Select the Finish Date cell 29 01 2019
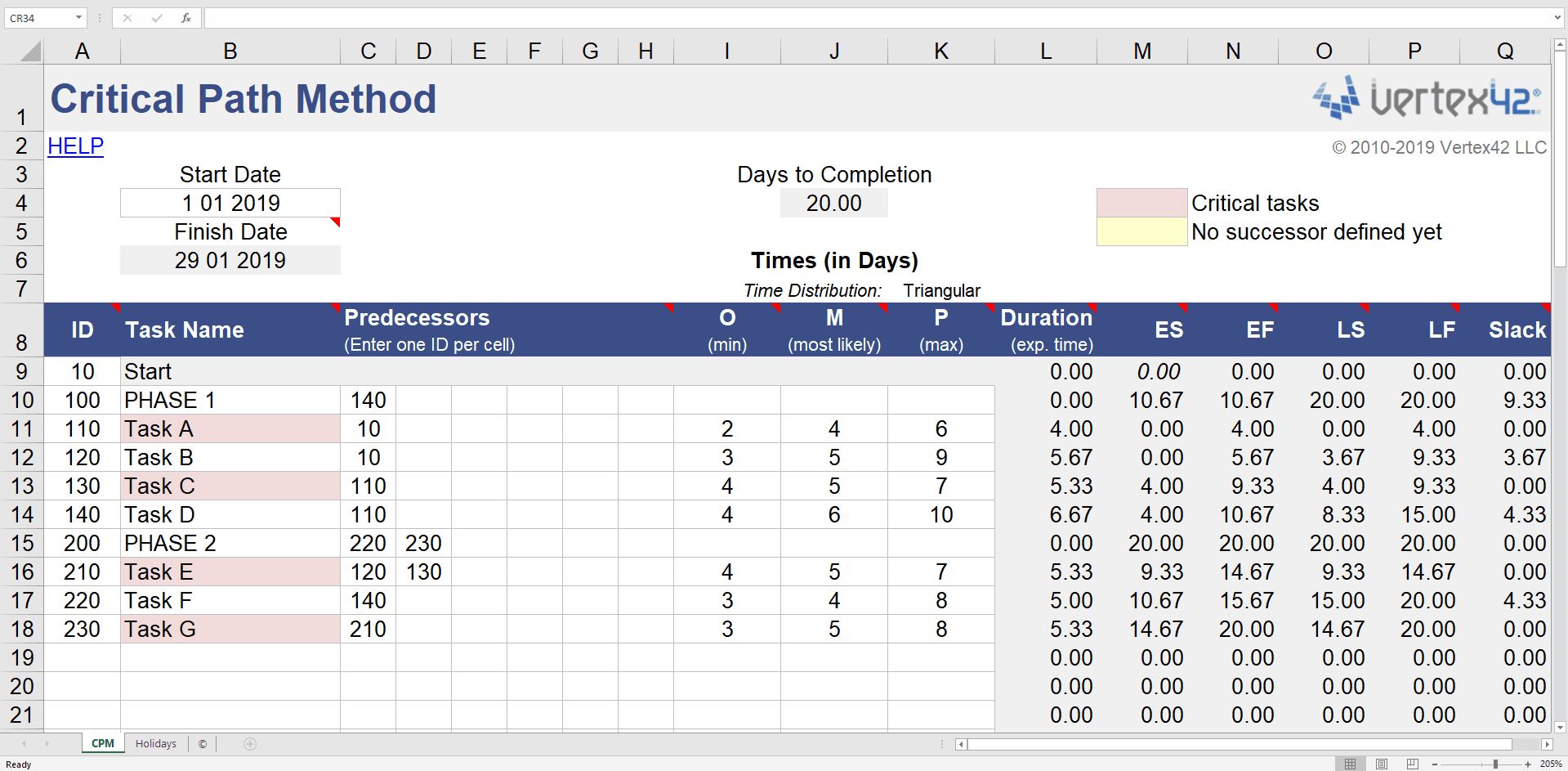This screenshot has height=771, width=1568. click(230, 260)
